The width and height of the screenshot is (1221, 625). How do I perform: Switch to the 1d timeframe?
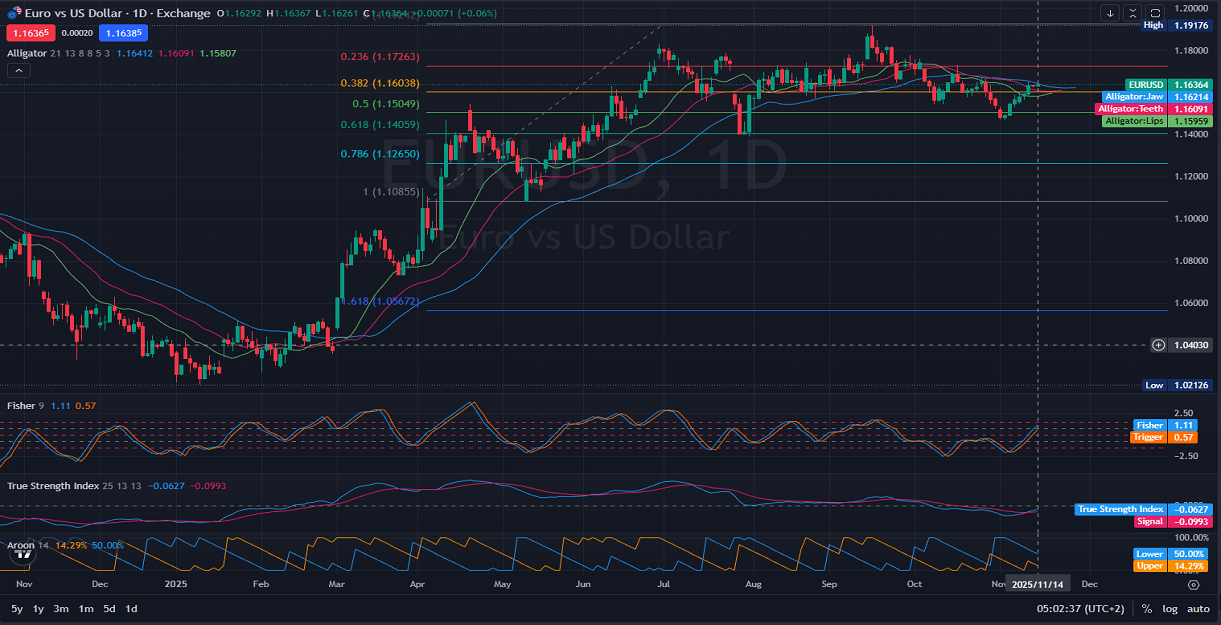(131, 608)
